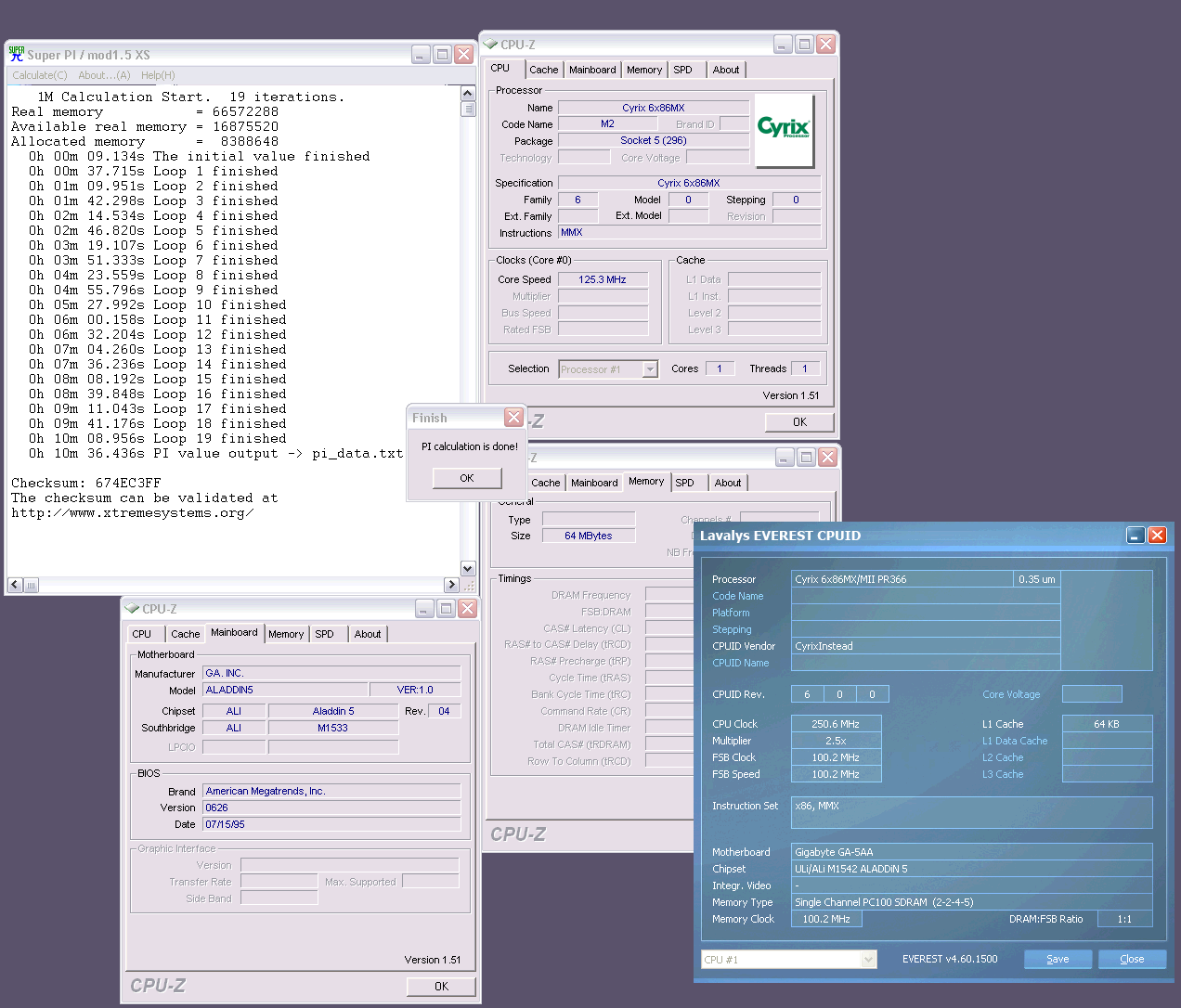This screenshot has height=1008, width=1181.
Task: Switch to SPD tab in top CPU-Z window
Action: coord(683,70)
